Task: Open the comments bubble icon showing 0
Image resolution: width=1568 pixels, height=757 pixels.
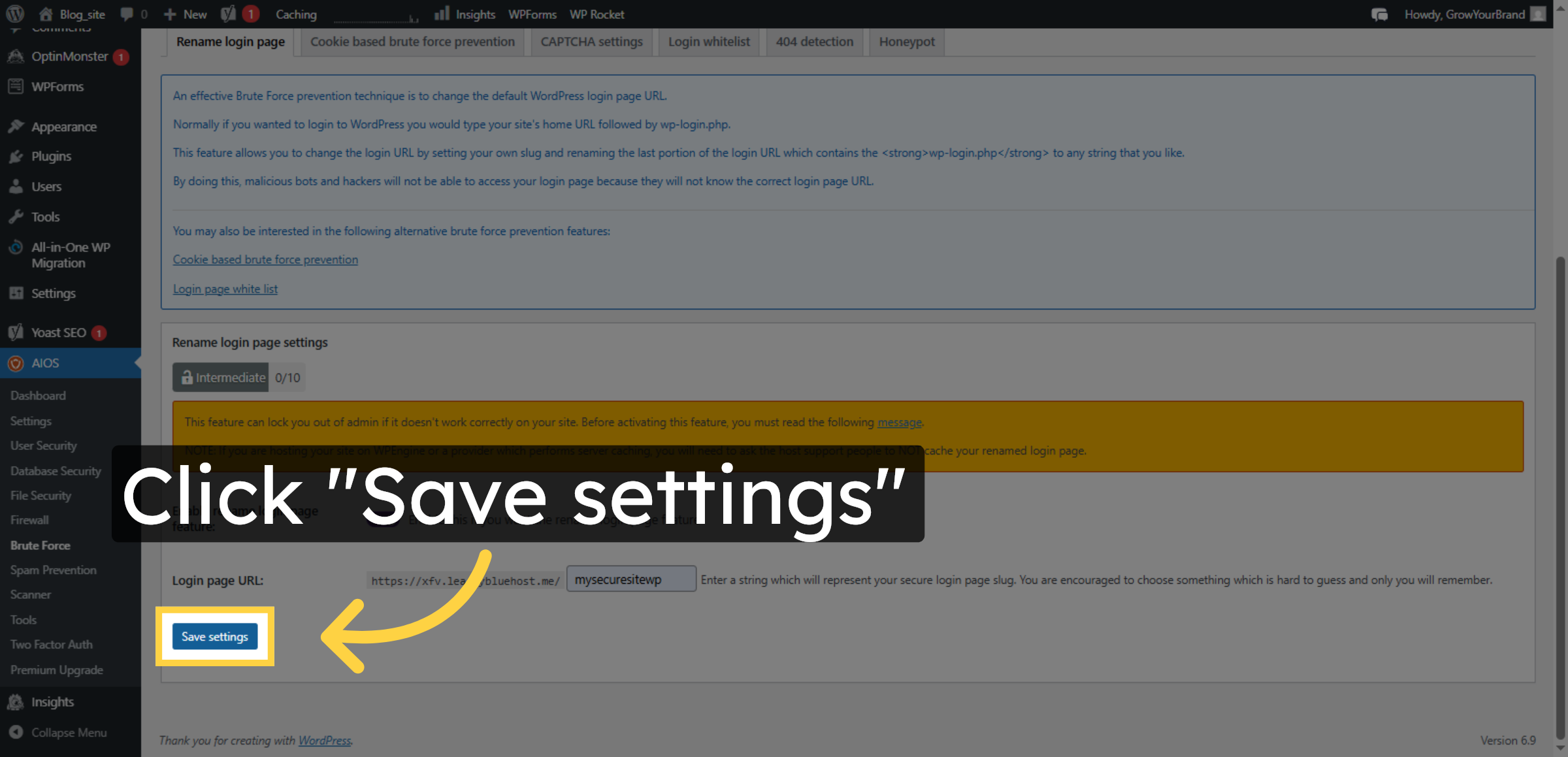Action: (x=128, y=14)
